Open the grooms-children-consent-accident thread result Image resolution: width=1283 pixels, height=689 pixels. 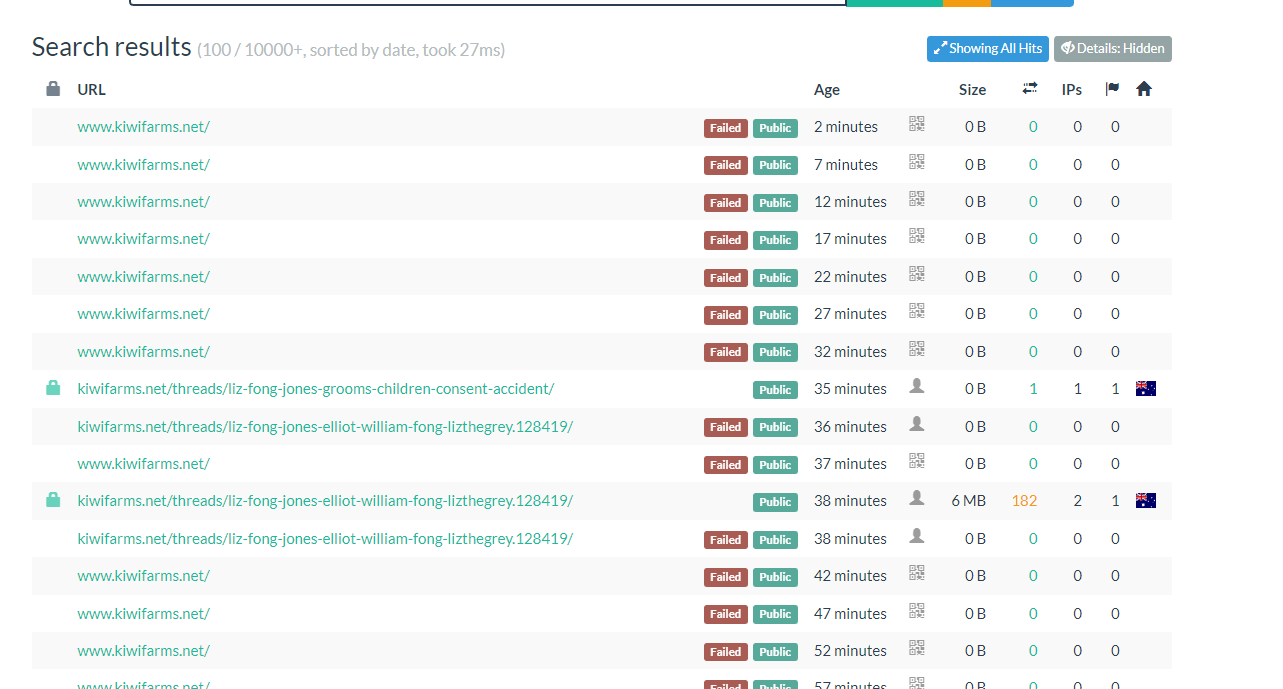pos(316,389)
